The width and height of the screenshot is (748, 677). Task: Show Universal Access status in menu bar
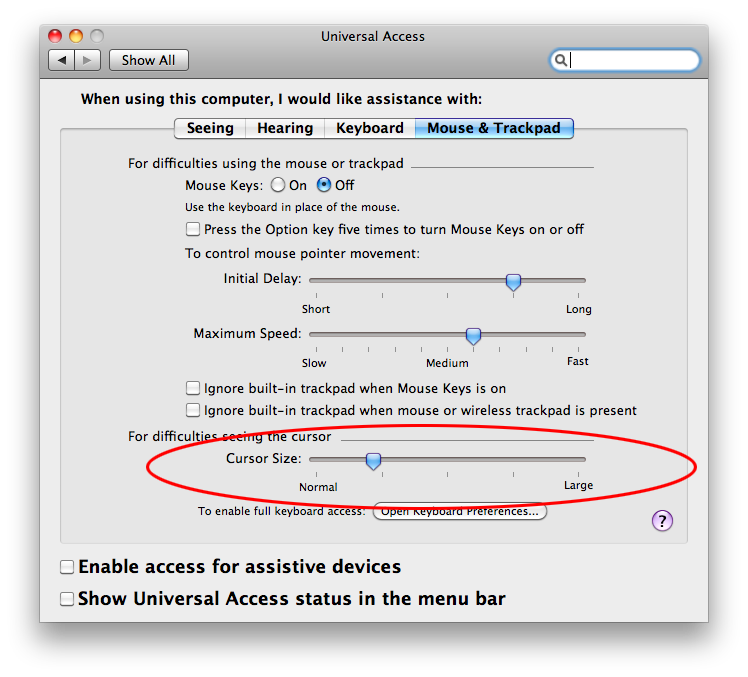[x=67, y=599]
